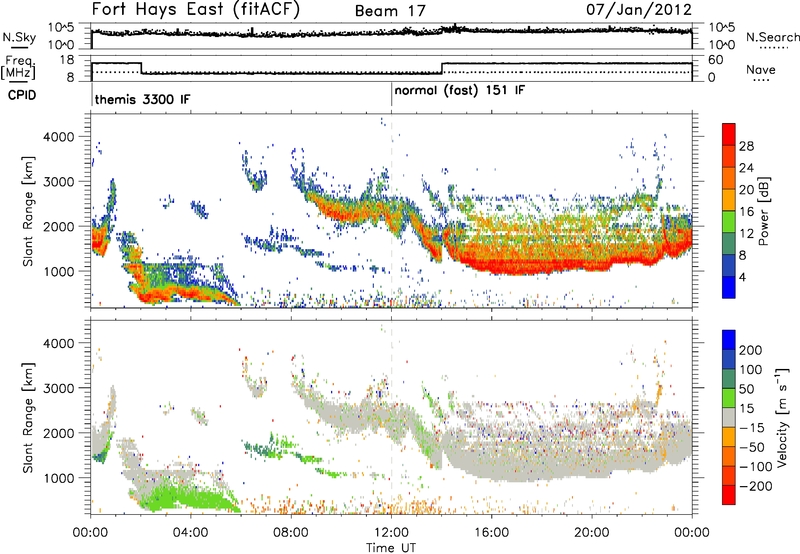Click the red swatch on Power colorbar
Viewport: 800px width, 554px height.
pos(729,135)
